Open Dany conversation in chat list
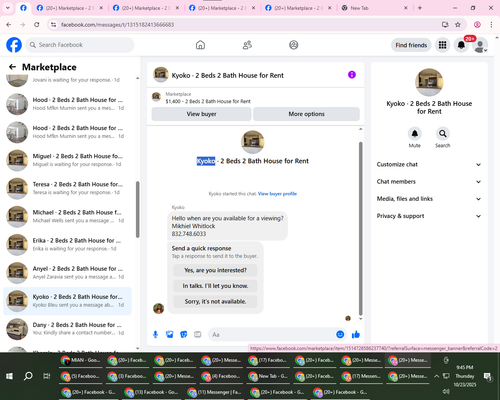The image size is (500, 400). coord(67,329)
